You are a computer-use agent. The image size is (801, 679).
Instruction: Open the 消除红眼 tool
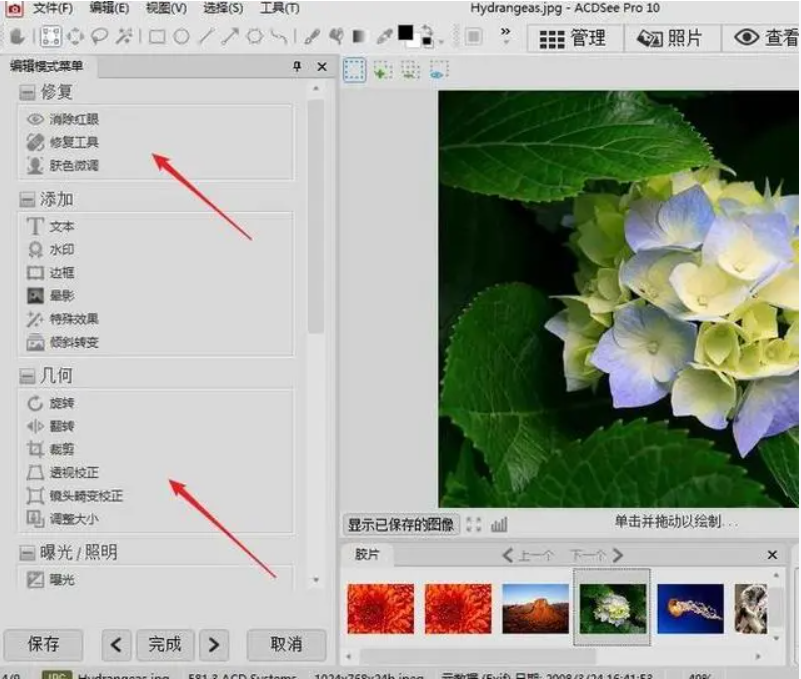click(x=63, y=119)
